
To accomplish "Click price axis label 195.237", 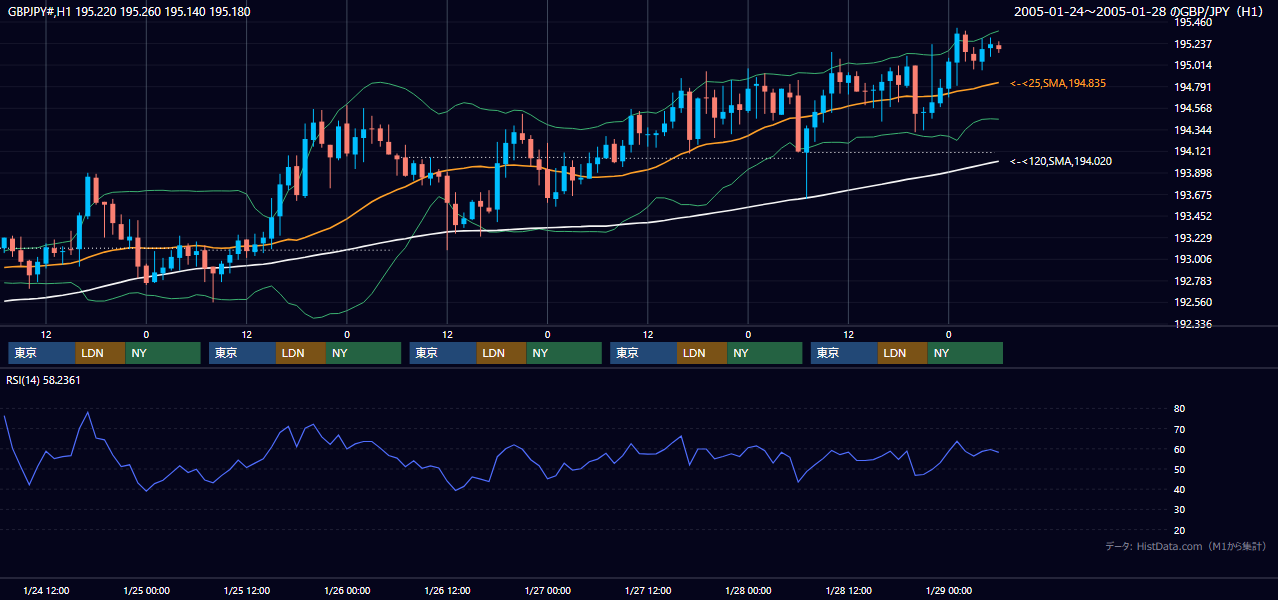I will (x=1193, y=44).
